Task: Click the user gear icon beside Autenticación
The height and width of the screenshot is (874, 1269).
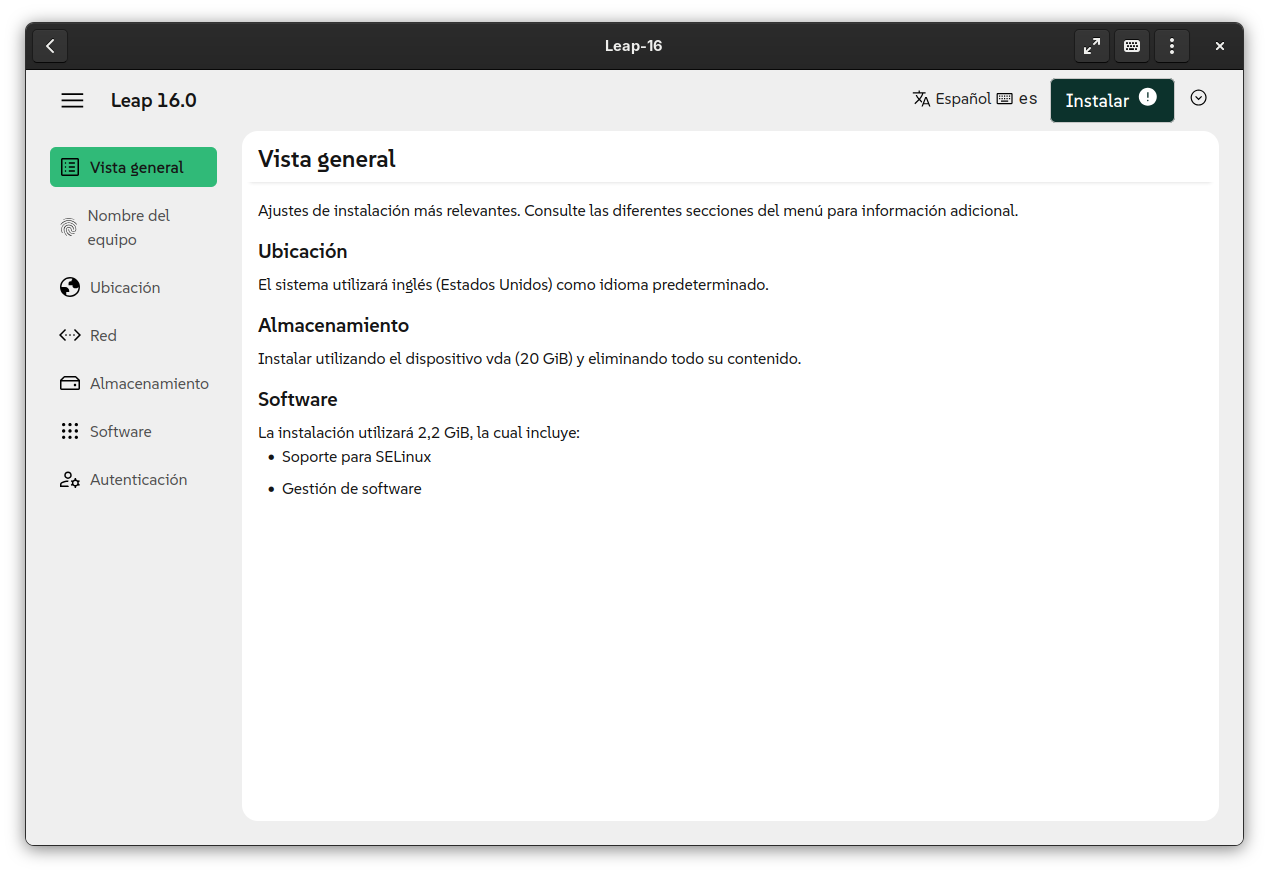Action: tap(69, 480)
